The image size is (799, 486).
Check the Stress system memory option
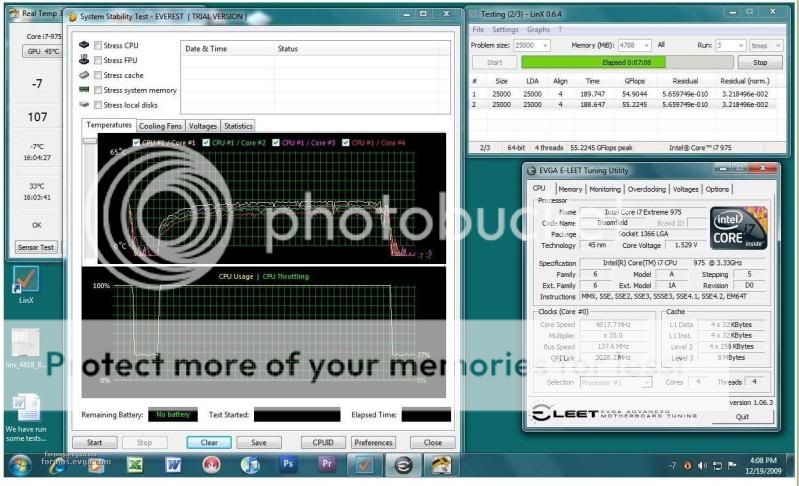[x=97, y=90]
